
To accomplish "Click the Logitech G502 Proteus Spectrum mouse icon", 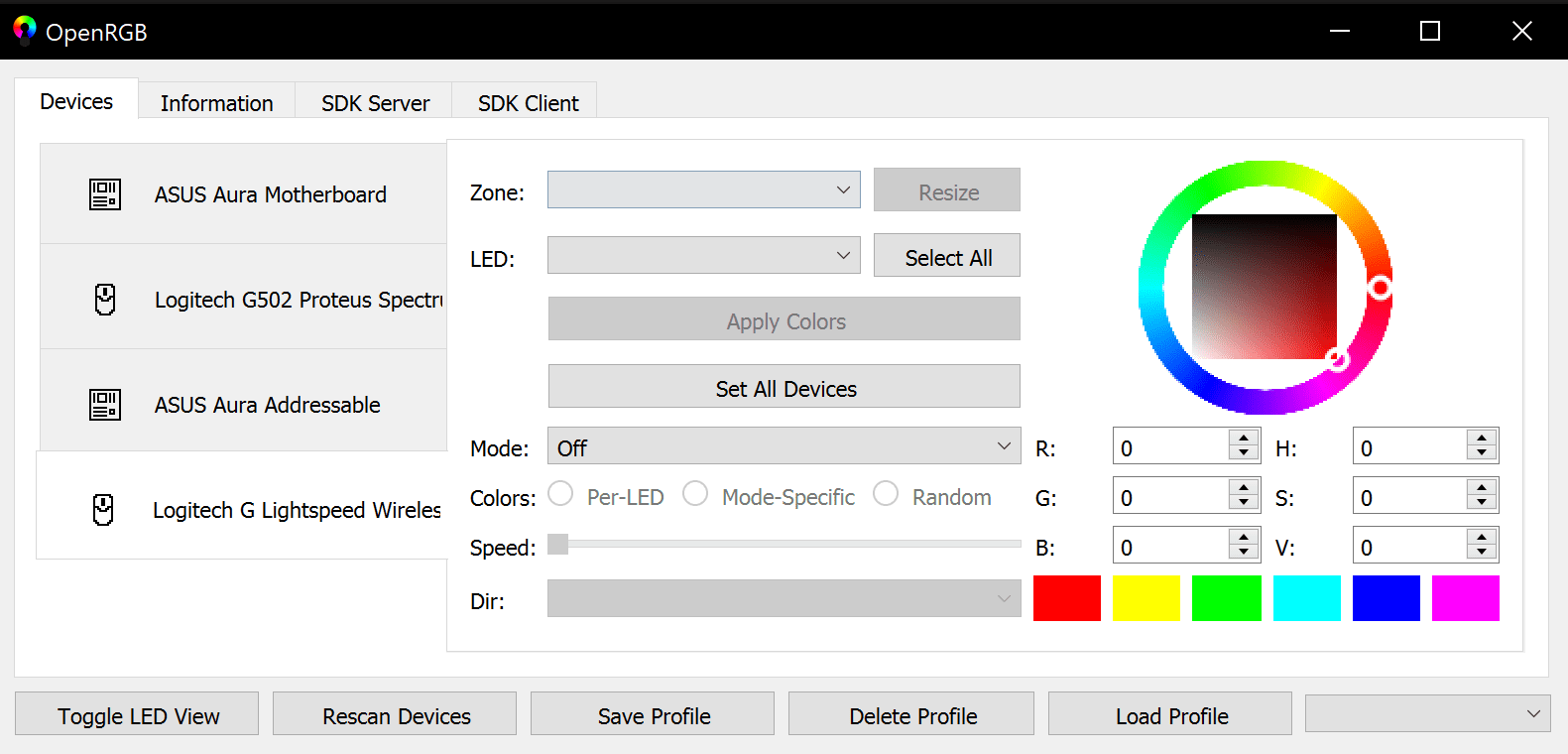I will click(x=105, y=300).
